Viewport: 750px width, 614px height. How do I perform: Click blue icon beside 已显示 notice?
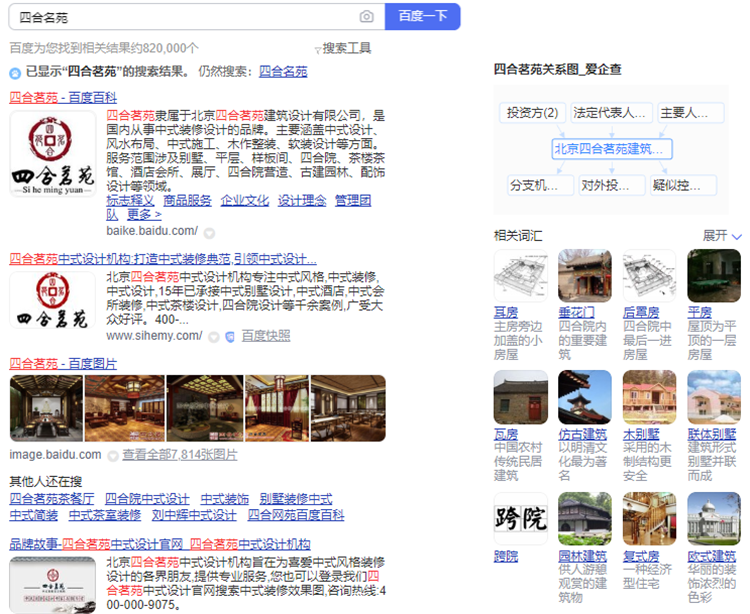coord(15,73)
